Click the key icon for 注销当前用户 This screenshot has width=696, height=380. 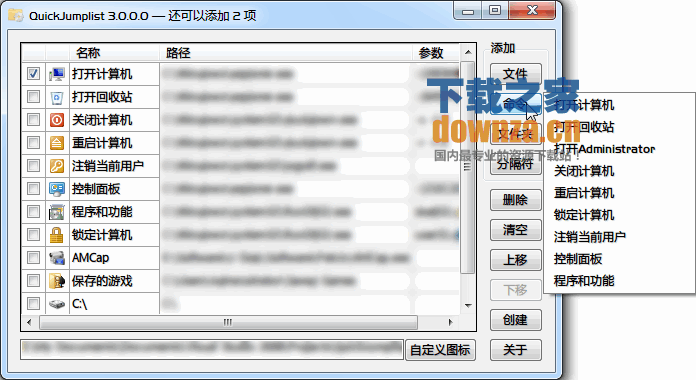point(57,166)
